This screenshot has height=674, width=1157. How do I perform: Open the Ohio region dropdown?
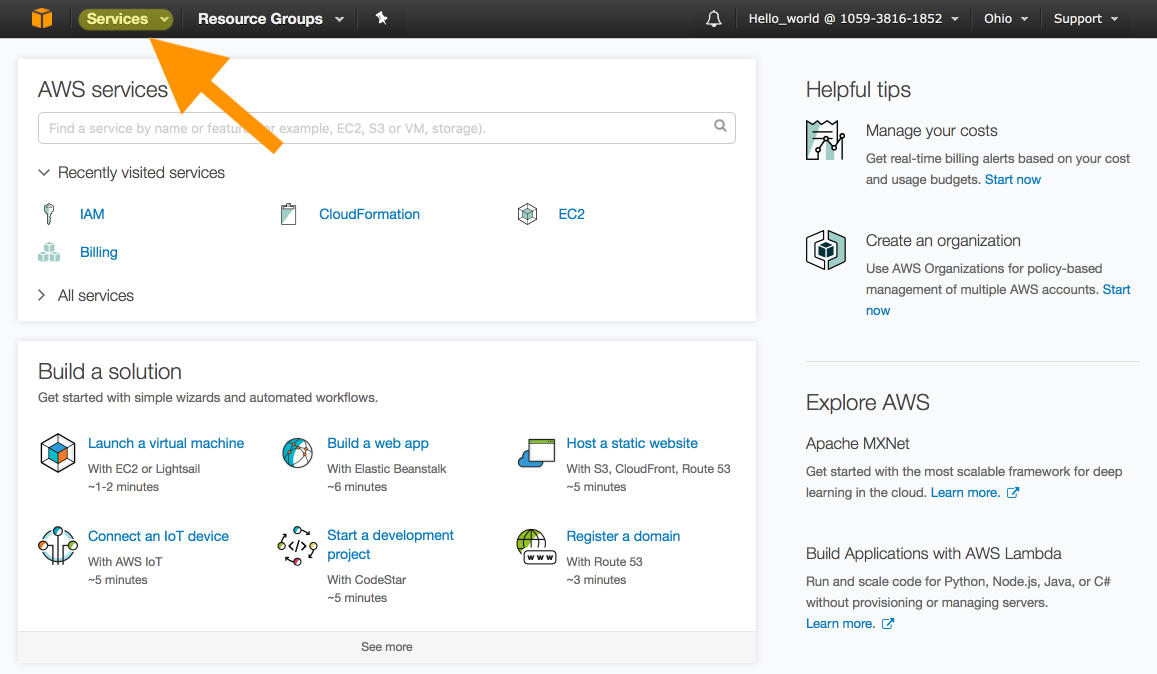pos(1006,18)
